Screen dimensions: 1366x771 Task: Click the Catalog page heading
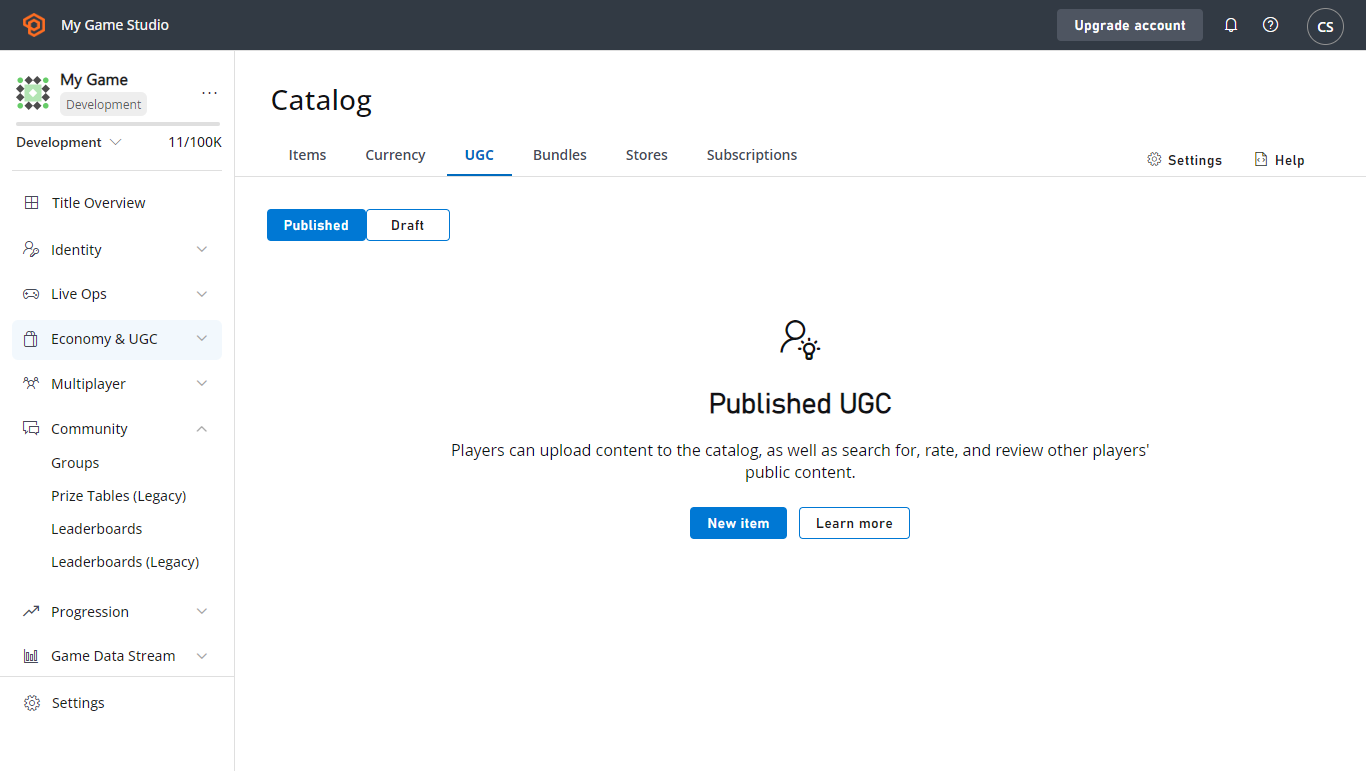pos(321,100)
